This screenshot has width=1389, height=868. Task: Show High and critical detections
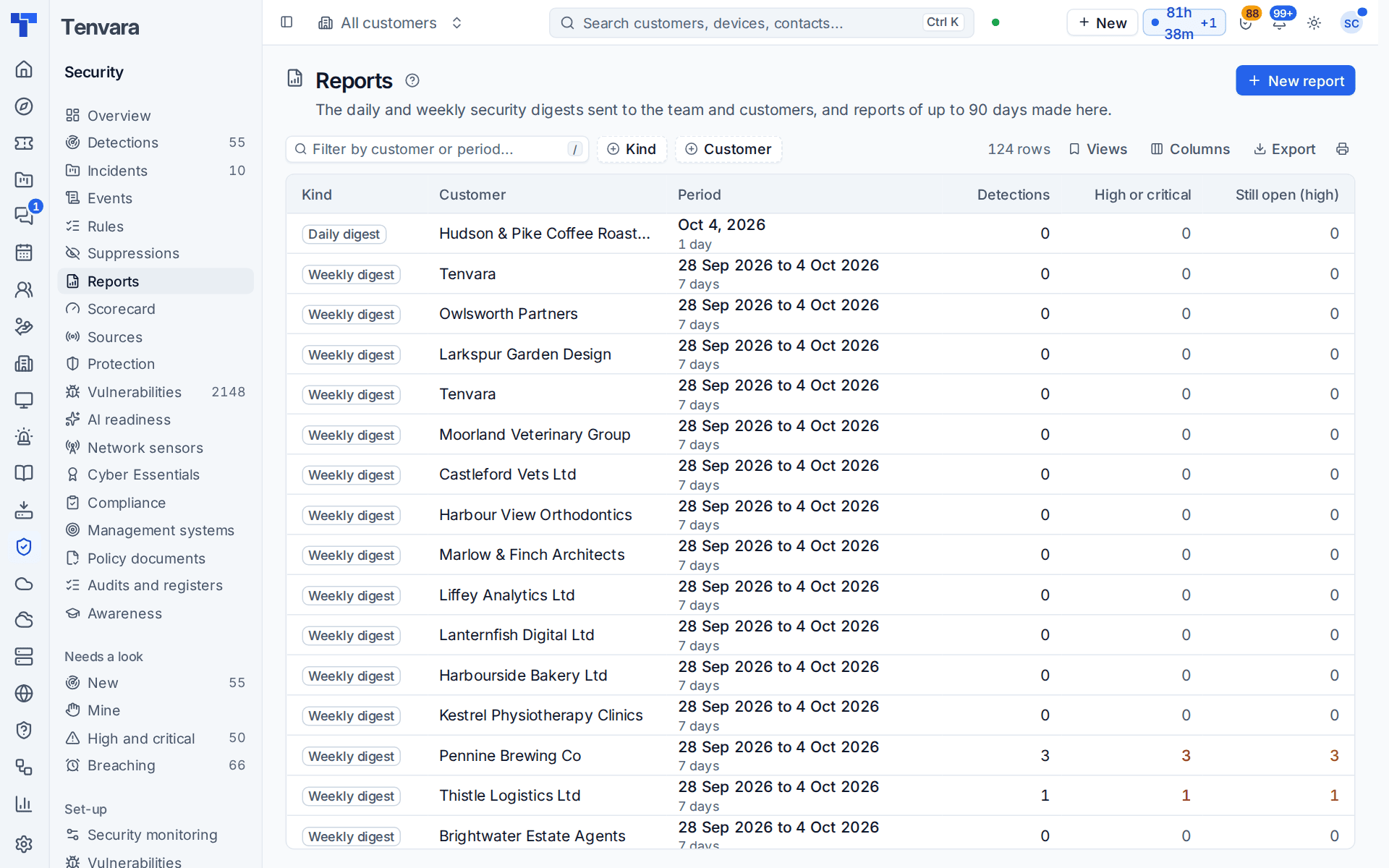pyautogui.click(x=156, y=739)
